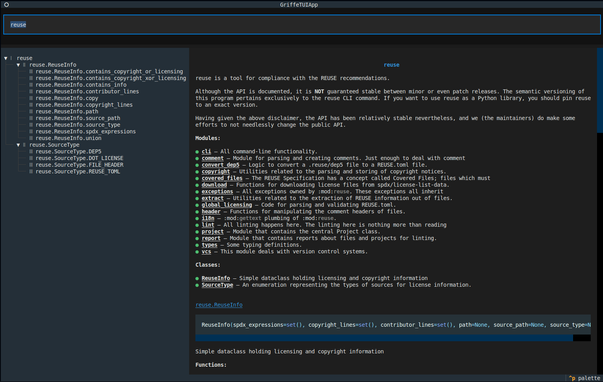Focus the search input containing reuse
Viewport: 603px width, 382px height.
pyautogui.click(x=302, y=25)
